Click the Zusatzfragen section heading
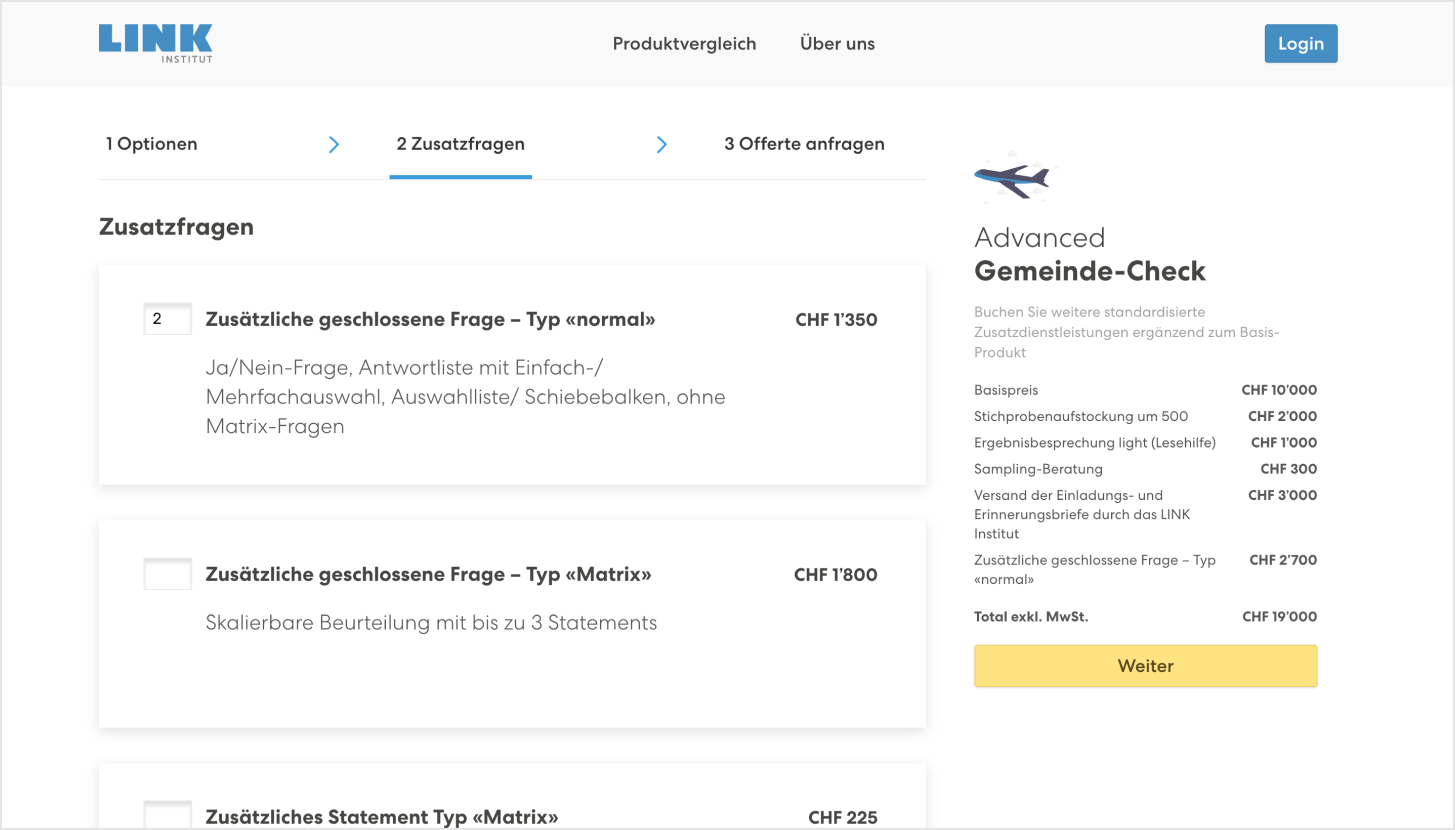Screen dimensions: 1455x830 click(x=176, y=227)
